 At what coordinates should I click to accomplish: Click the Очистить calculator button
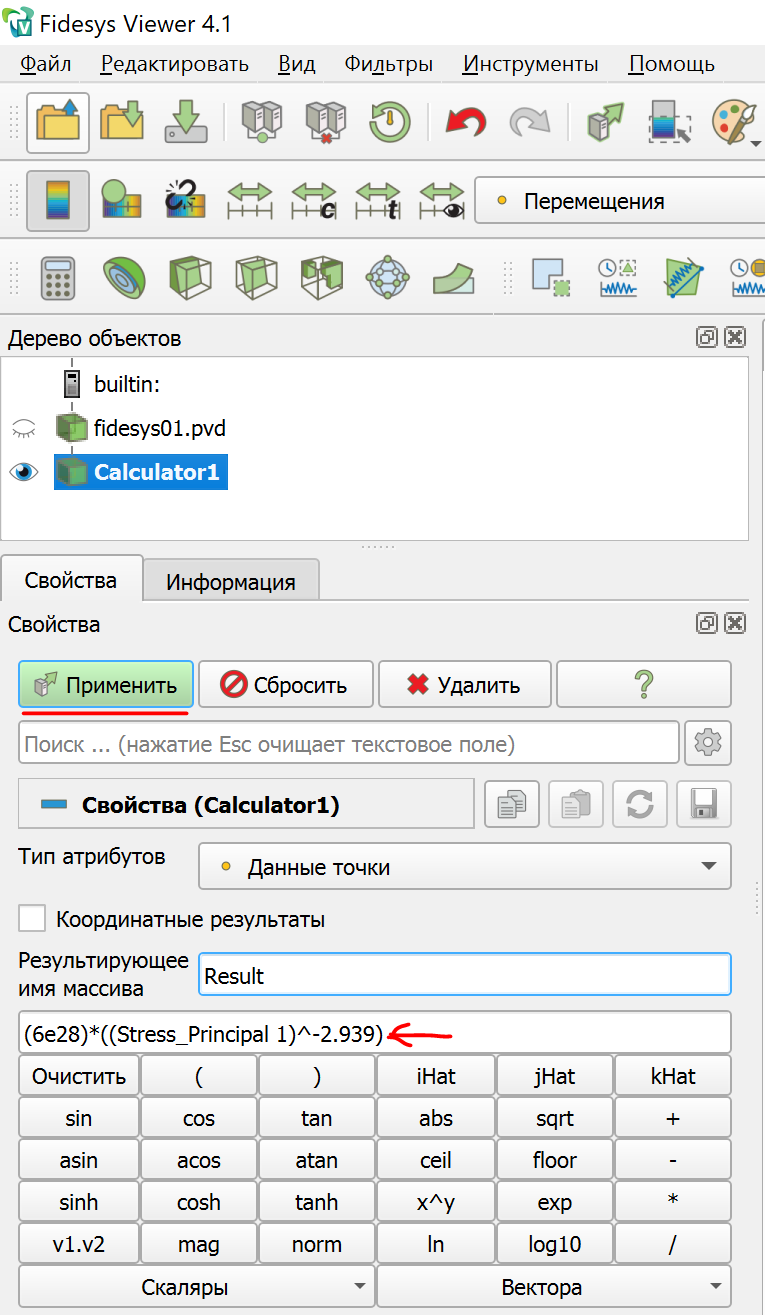tap(79, 1076)
